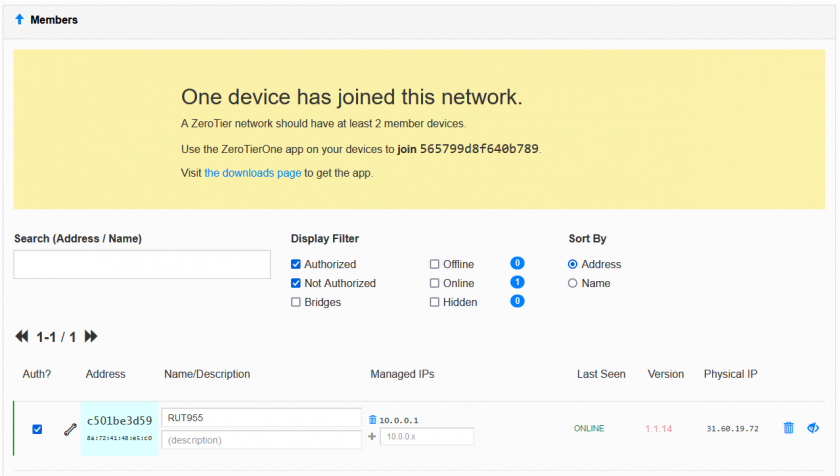840x476 pixels.
Task: Delete member using trash icon
Action: tap(789, 428)
